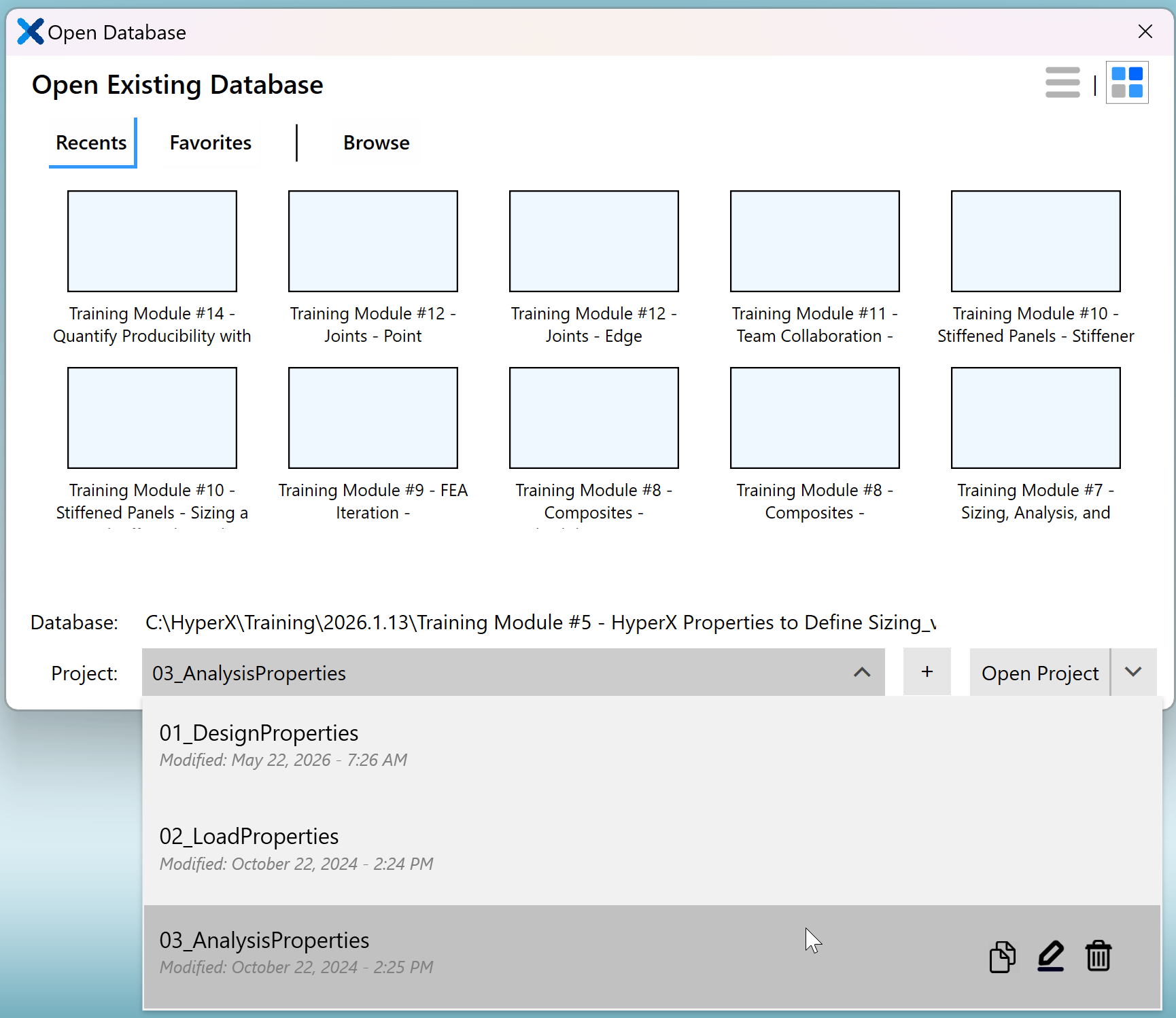Open Training Module #10 Stiffened Panels - Stiffener thumbnail
1176x1018 pixels.
tap(1036, 241)
